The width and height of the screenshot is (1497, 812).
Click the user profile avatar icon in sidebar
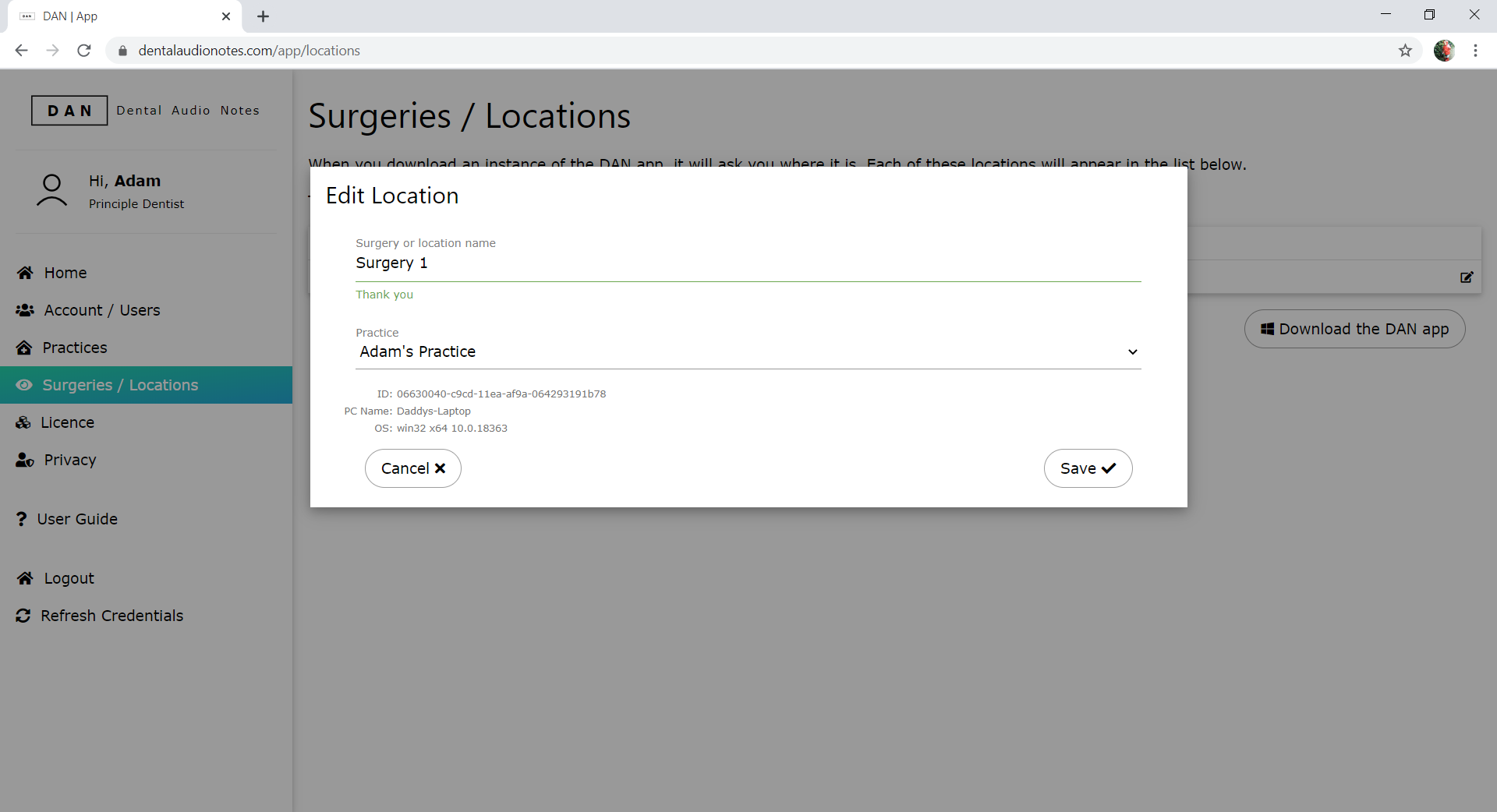coord(51,191)
